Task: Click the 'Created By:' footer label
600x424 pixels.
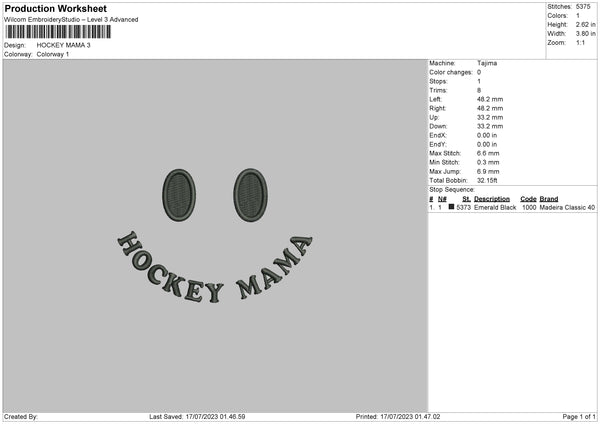Action: click(x=21, y=417)
